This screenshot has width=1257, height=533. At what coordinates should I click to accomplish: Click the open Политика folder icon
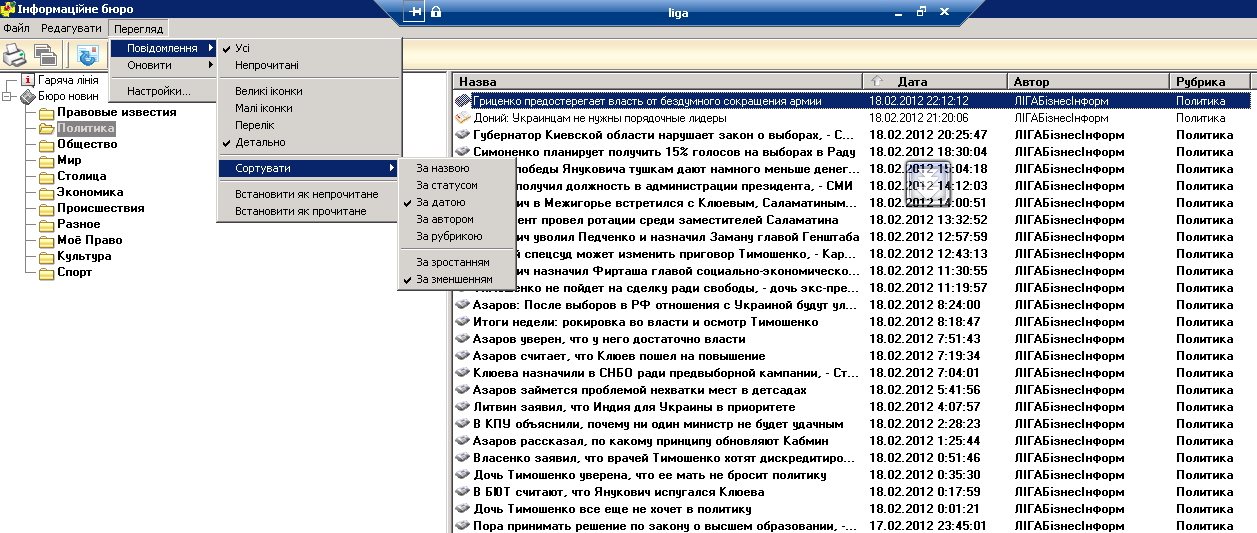pos(46,128)
